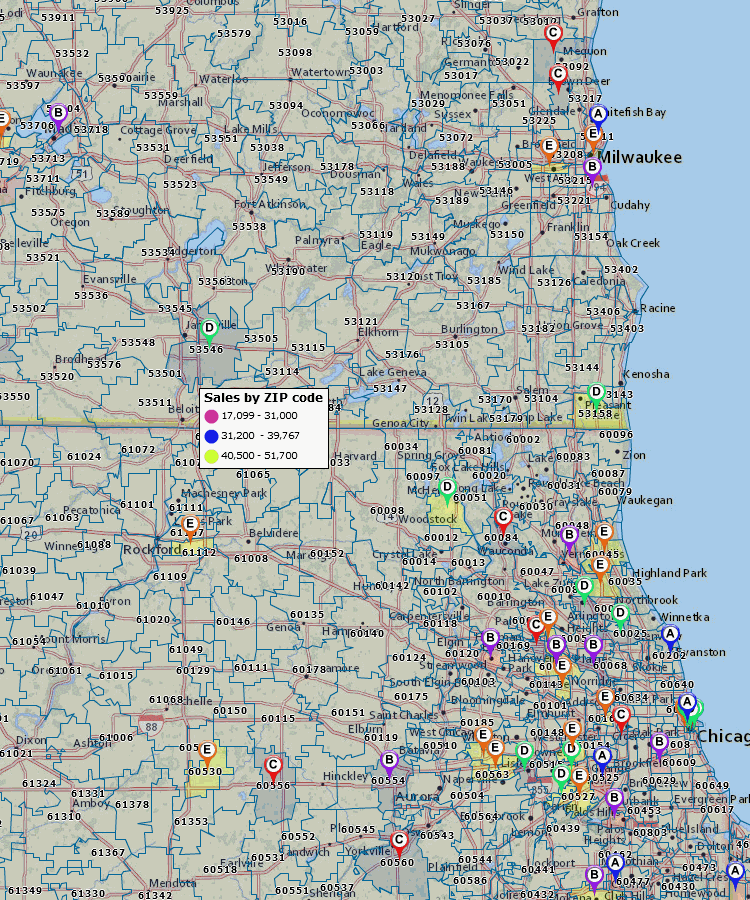Select the orange E pin near Rockford
Image resolution: width=750 pixels, height=900 pixels.
pyautogui.click(x=190, y=524)
